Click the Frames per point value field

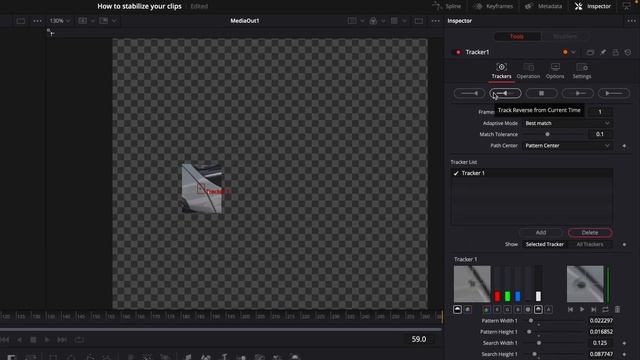[x=600, y=112]
